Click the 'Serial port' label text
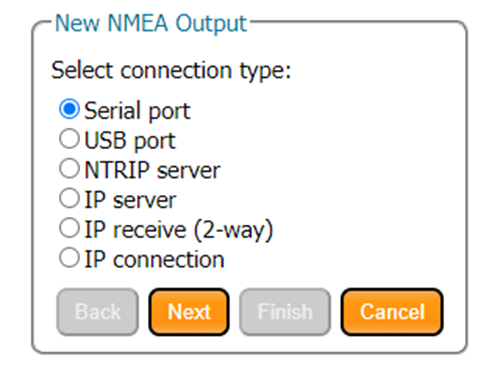The height and width of the screenshot is (366, 478). pyautogui.click(x=137, y=111)
